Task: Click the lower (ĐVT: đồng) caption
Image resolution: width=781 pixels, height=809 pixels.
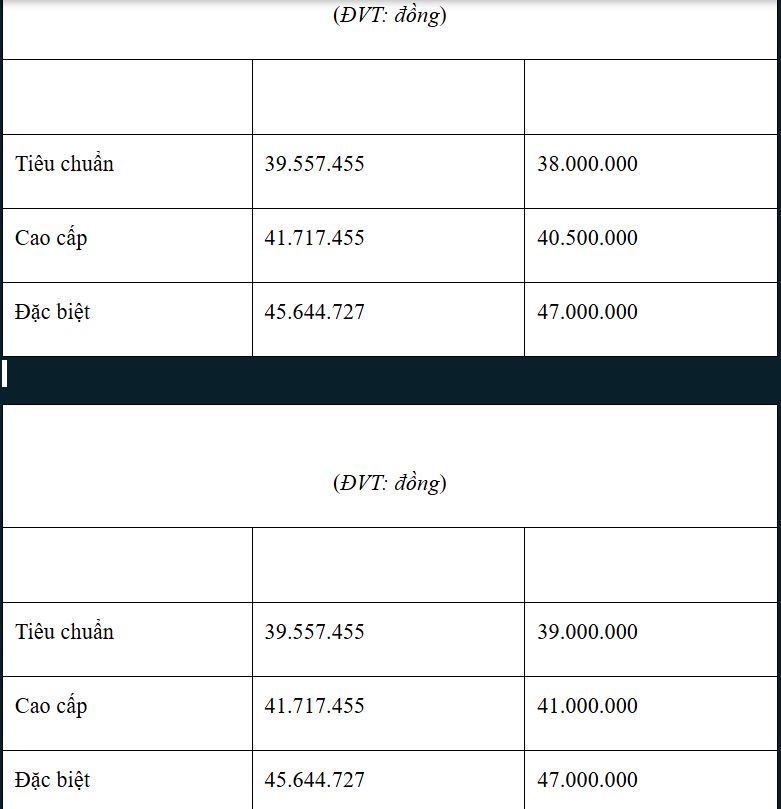Action: [389, 483]
